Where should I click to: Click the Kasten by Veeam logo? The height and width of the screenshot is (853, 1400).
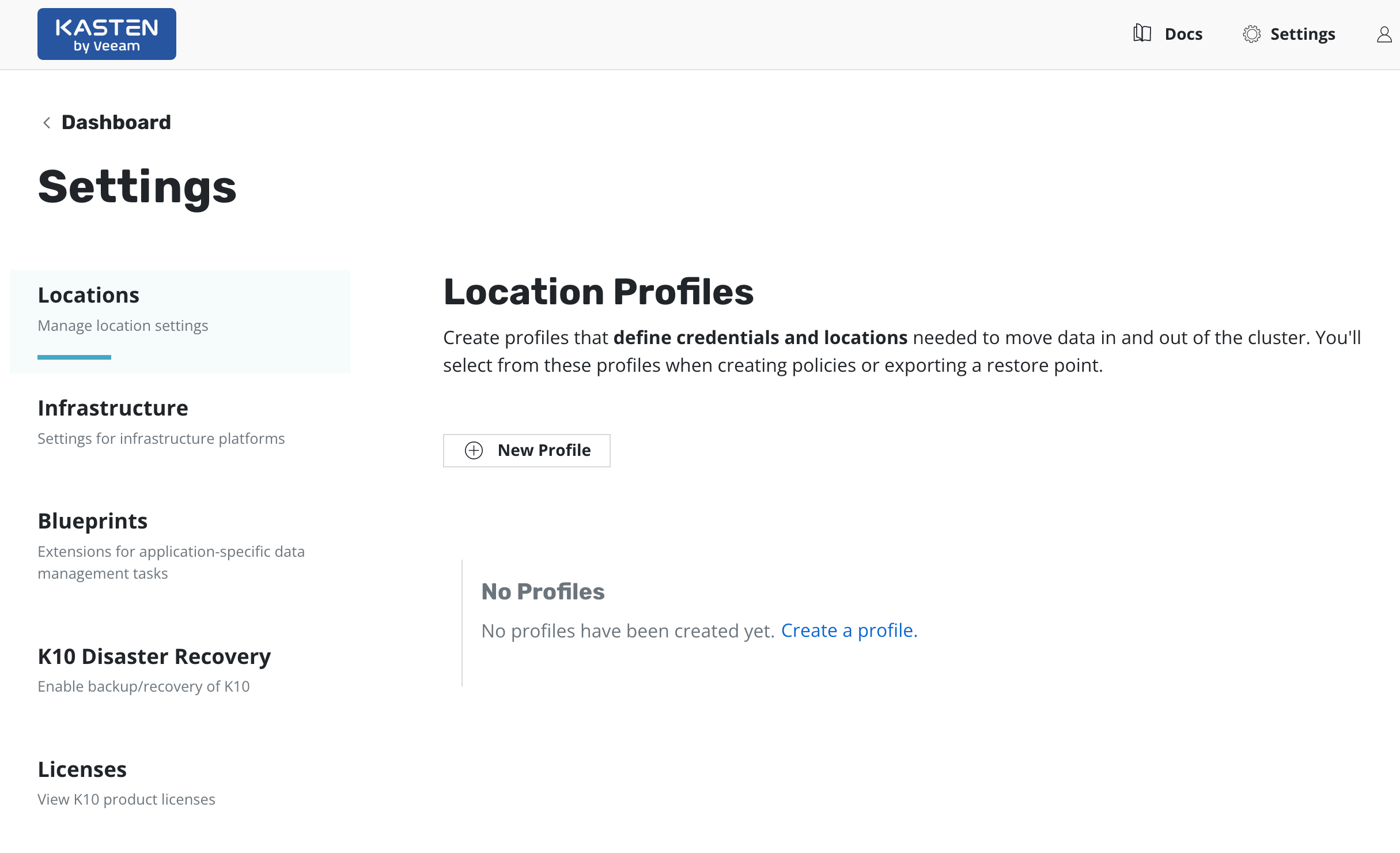(x=107, y=34)
